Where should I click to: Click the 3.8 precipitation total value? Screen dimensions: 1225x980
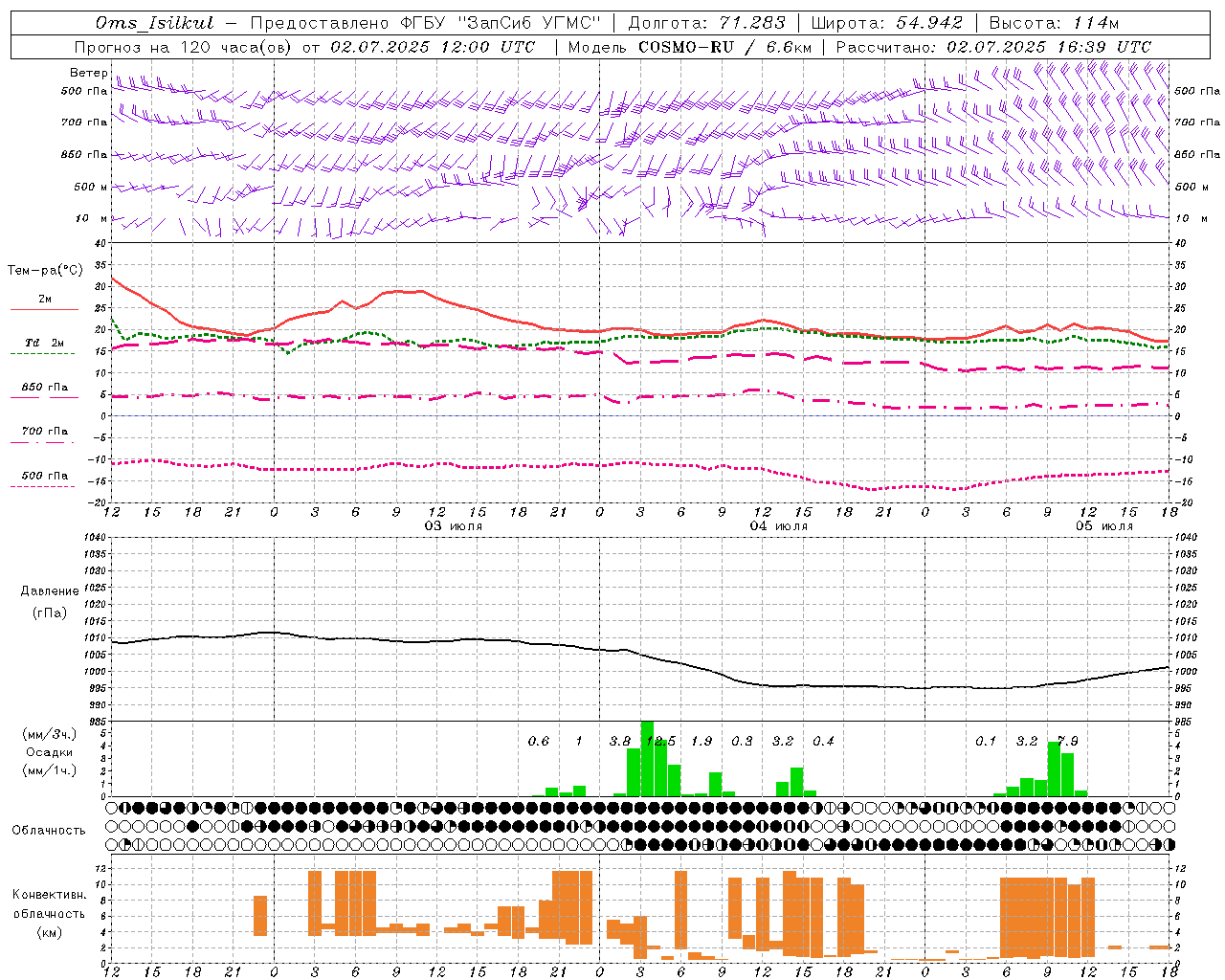(620, 742)
